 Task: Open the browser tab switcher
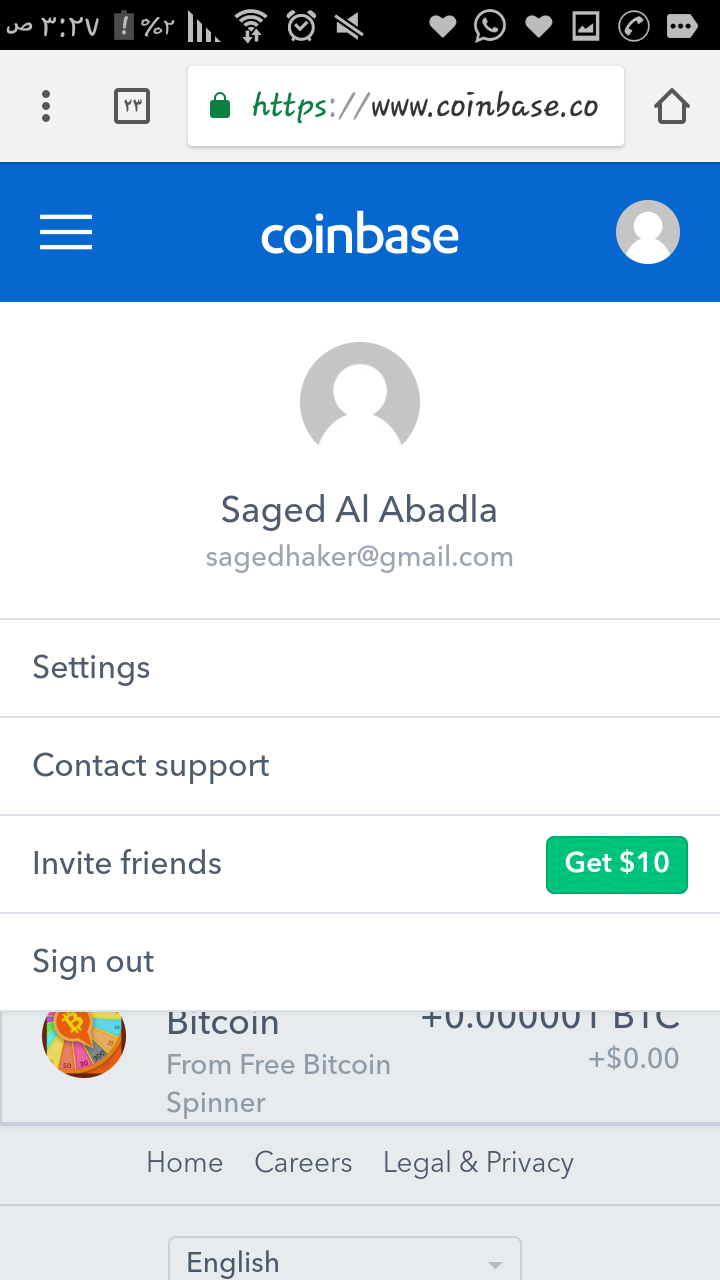click(x=132, y=106)
